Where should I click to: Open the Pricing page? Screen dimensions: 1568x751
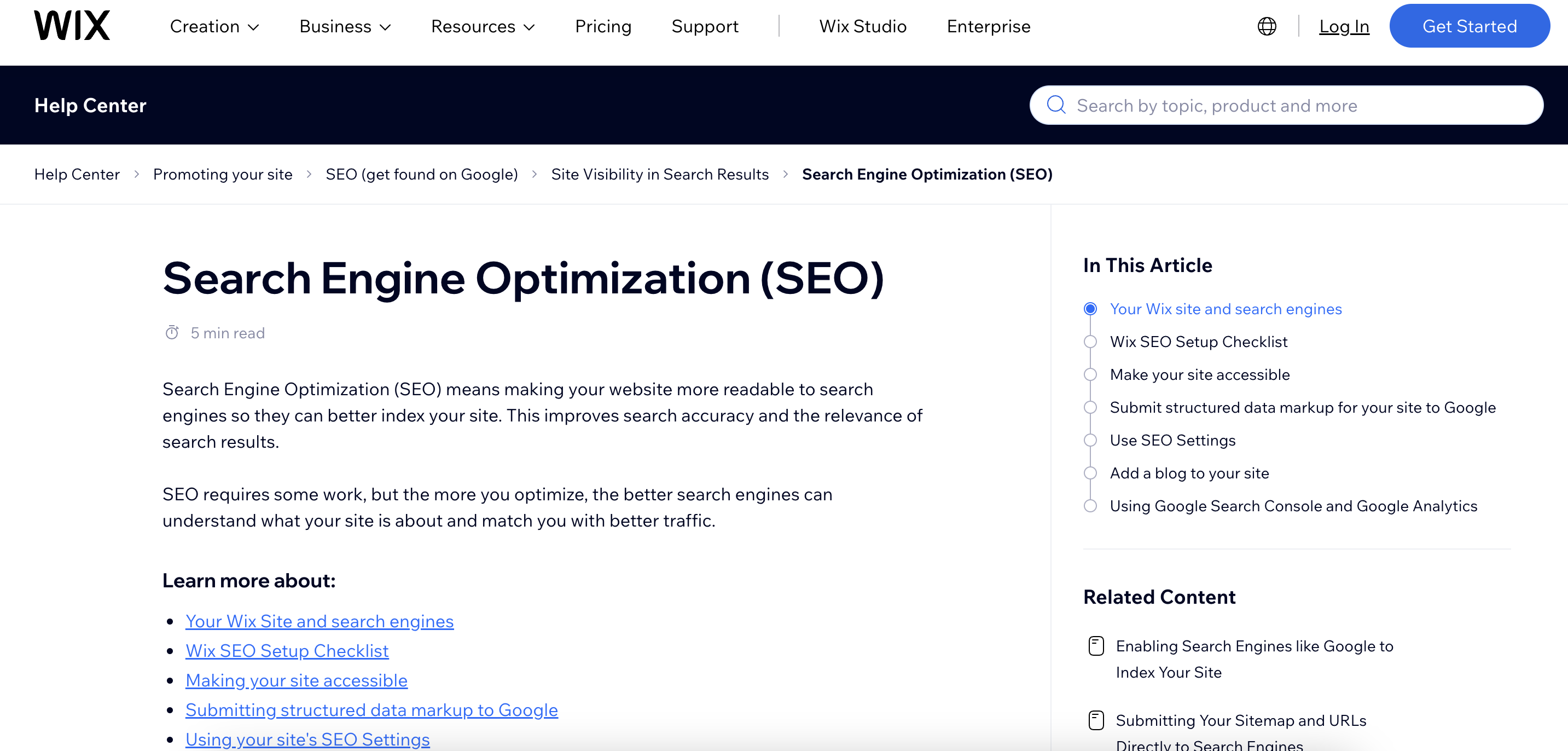pos(603,26)
